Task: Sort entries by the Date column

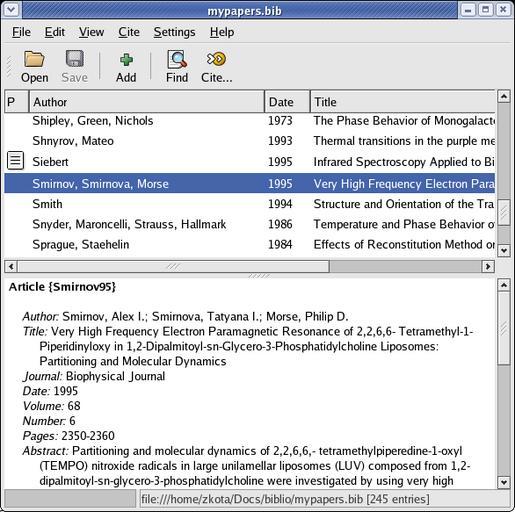Action: click(287, 102)
